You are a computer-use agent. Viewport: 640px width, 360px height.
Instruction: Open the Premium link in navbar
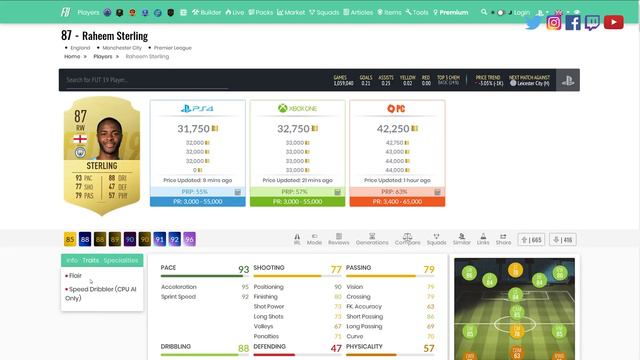451,13
